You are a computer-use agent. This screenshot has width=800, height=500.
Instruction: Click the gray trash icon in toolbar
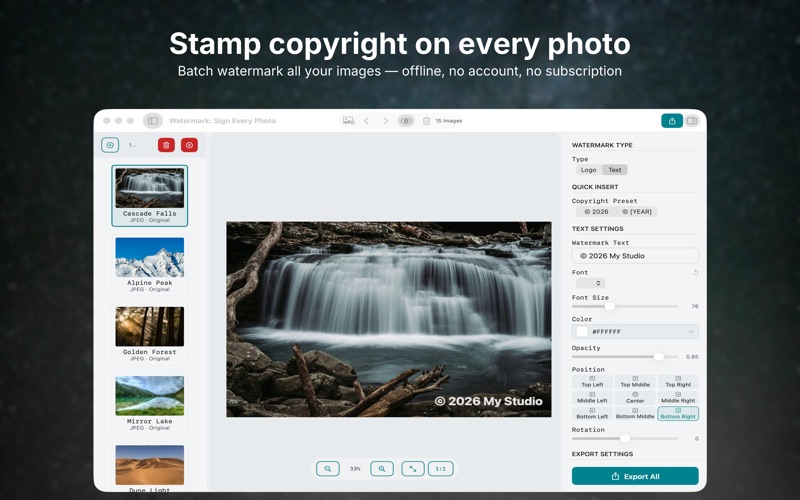click(x=427, y=121)
